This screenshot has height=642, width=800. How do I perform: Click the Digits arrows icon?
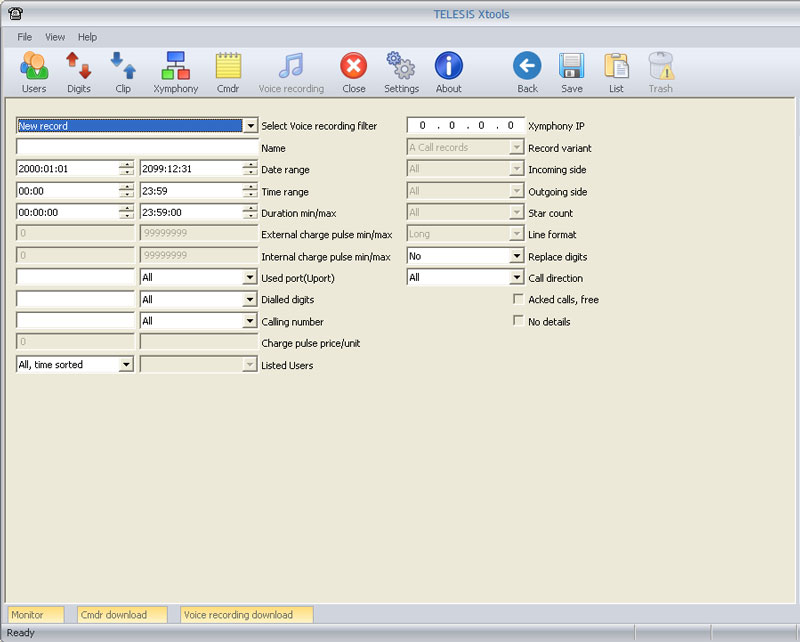pos(79,72)
